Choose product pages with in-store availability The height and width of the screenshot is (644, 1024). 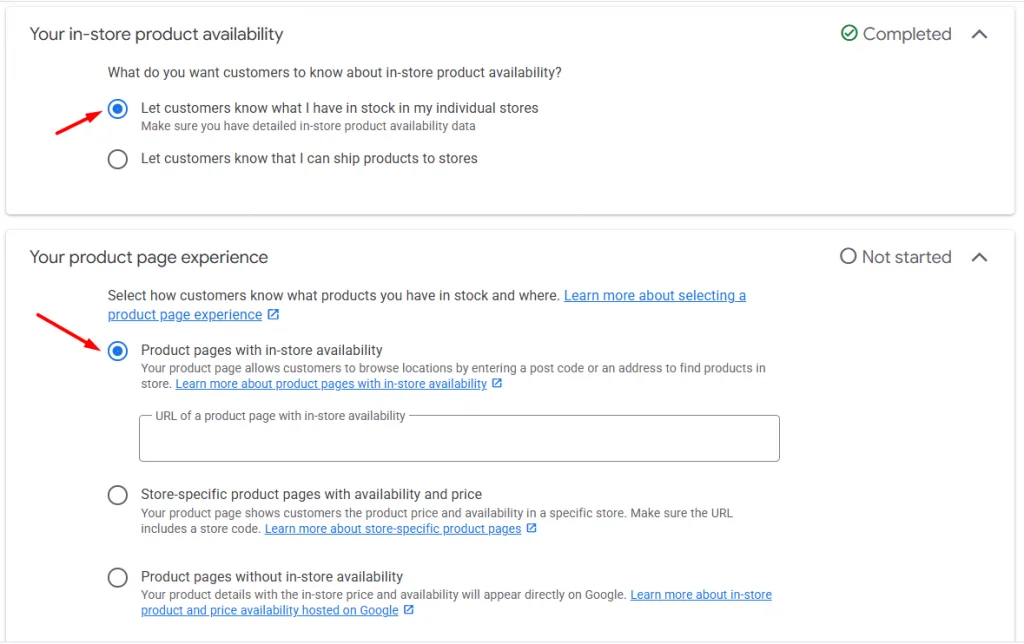[x=117, y=351]
